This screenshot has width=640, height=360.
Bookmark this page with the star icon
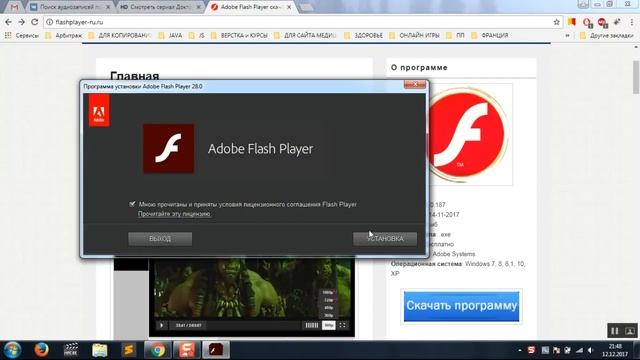(x=556, y=22)
